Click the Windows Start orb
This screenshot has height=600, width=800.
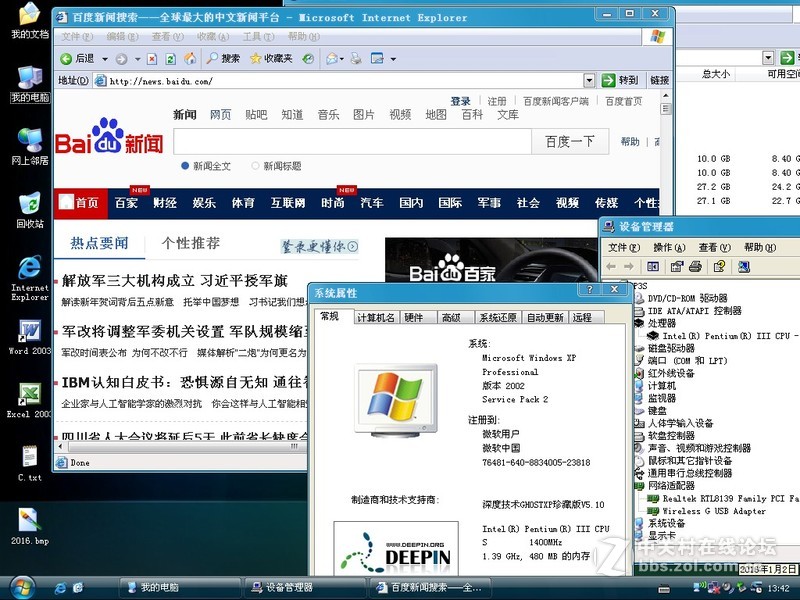pyautogui.click(x=22, y=587)
